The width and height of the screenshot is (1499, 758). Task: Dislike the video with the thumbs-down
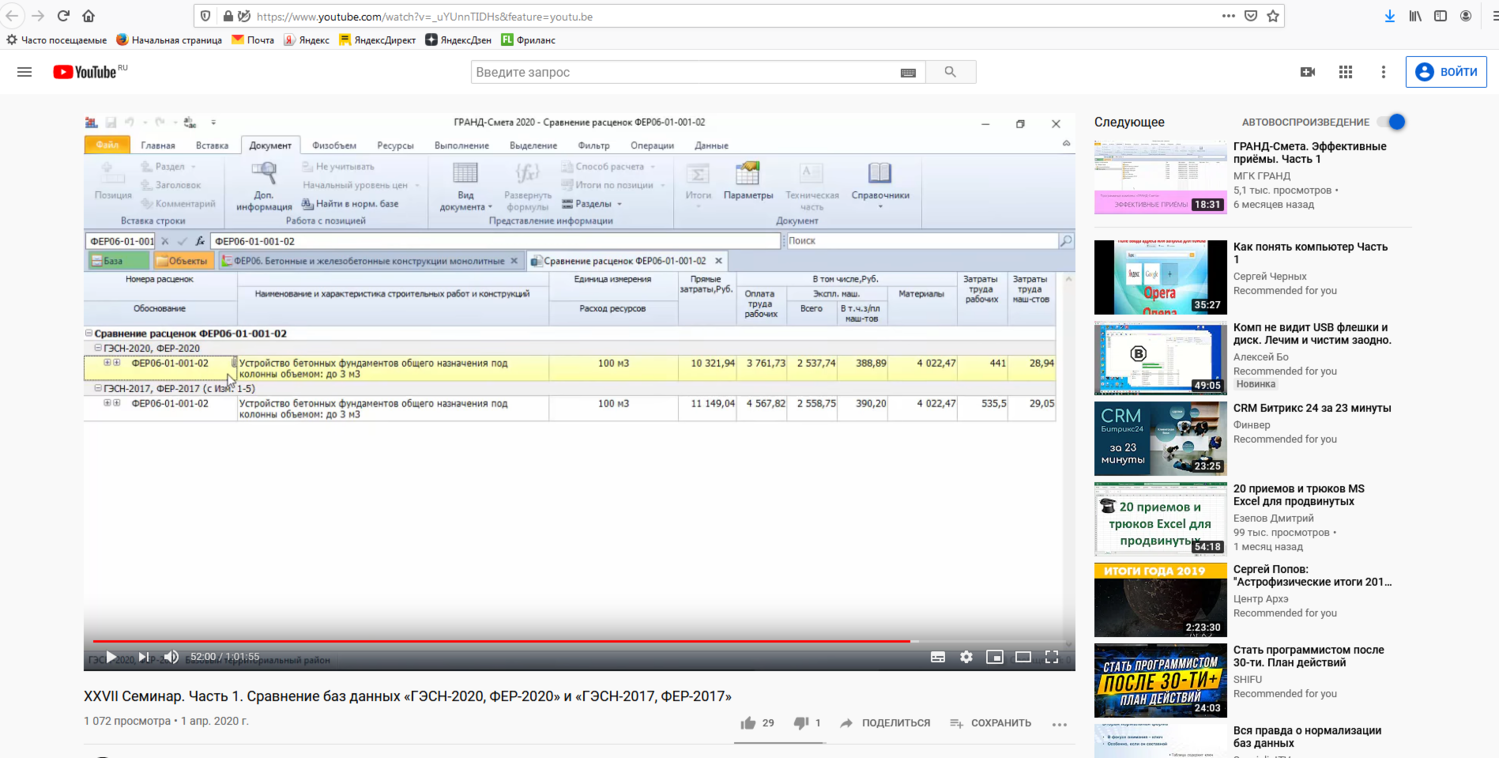(800, 723)
